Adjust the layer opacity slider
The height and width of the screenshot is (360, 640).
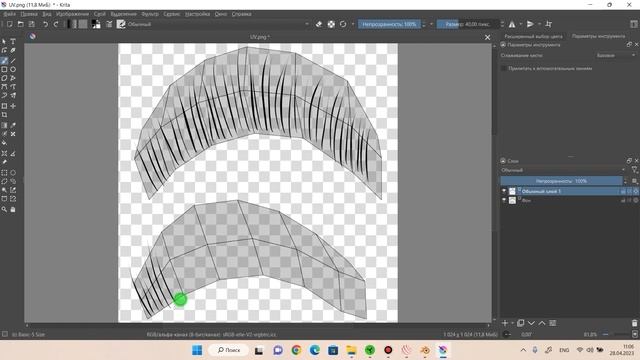click(562, 180)
